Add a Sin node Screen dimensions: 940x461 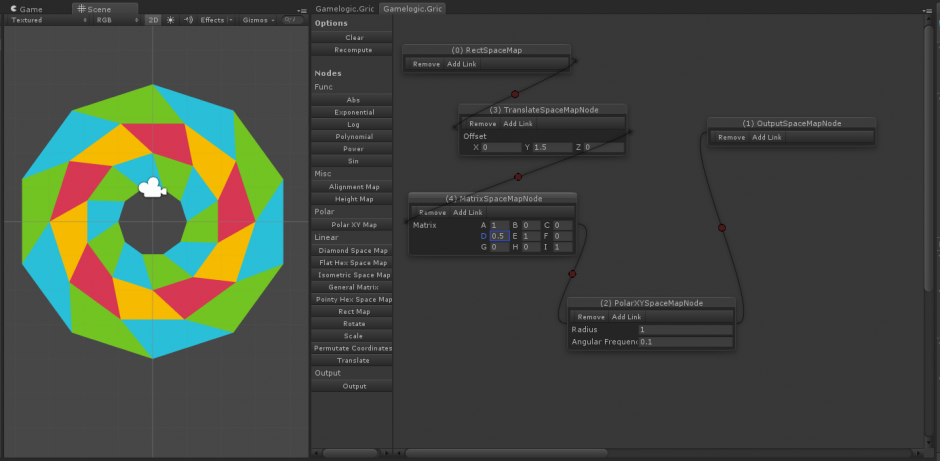tap(352, 161)
